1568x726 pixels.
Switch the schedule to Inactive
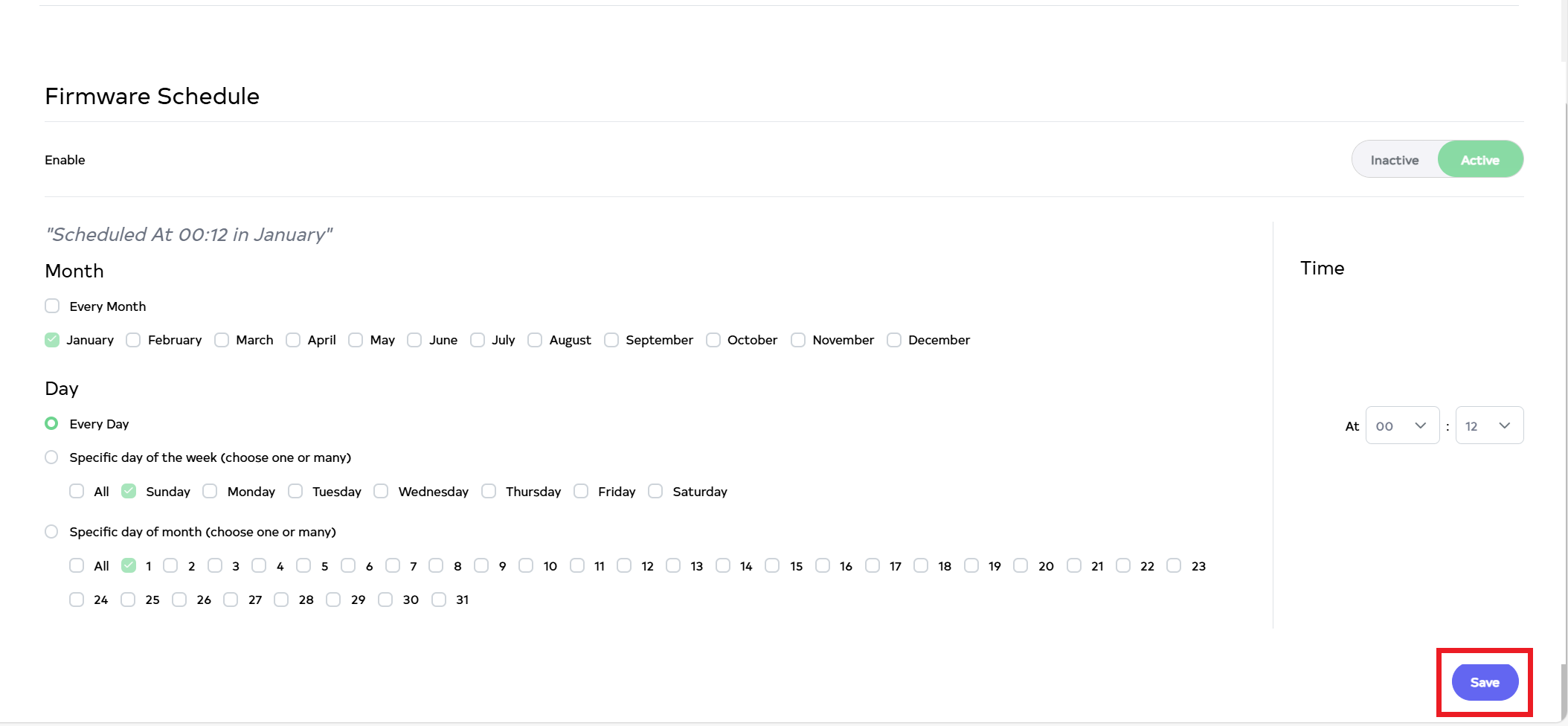[x=1394, y=160]
